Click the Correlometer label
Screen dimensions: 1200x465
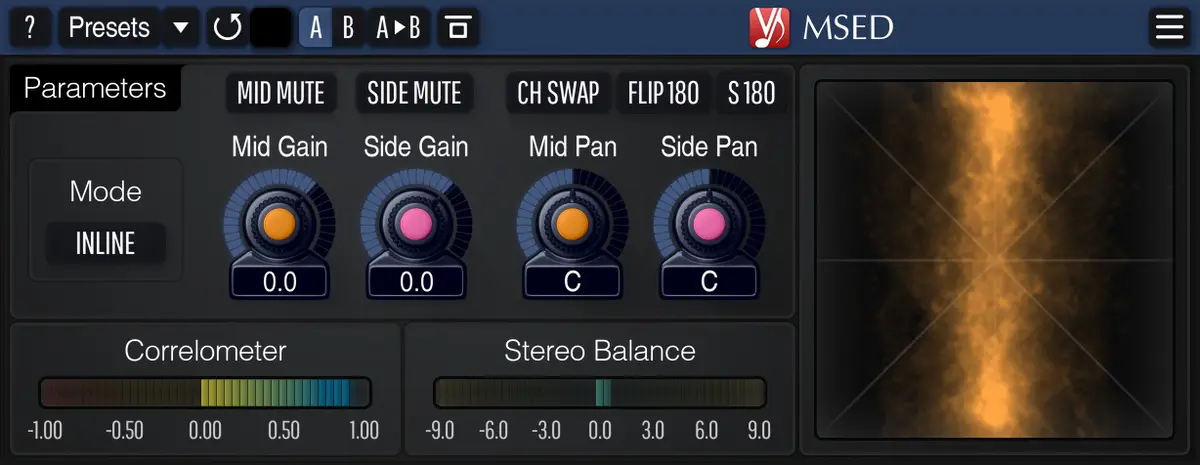pyautogui.click(x=205, y=351)
